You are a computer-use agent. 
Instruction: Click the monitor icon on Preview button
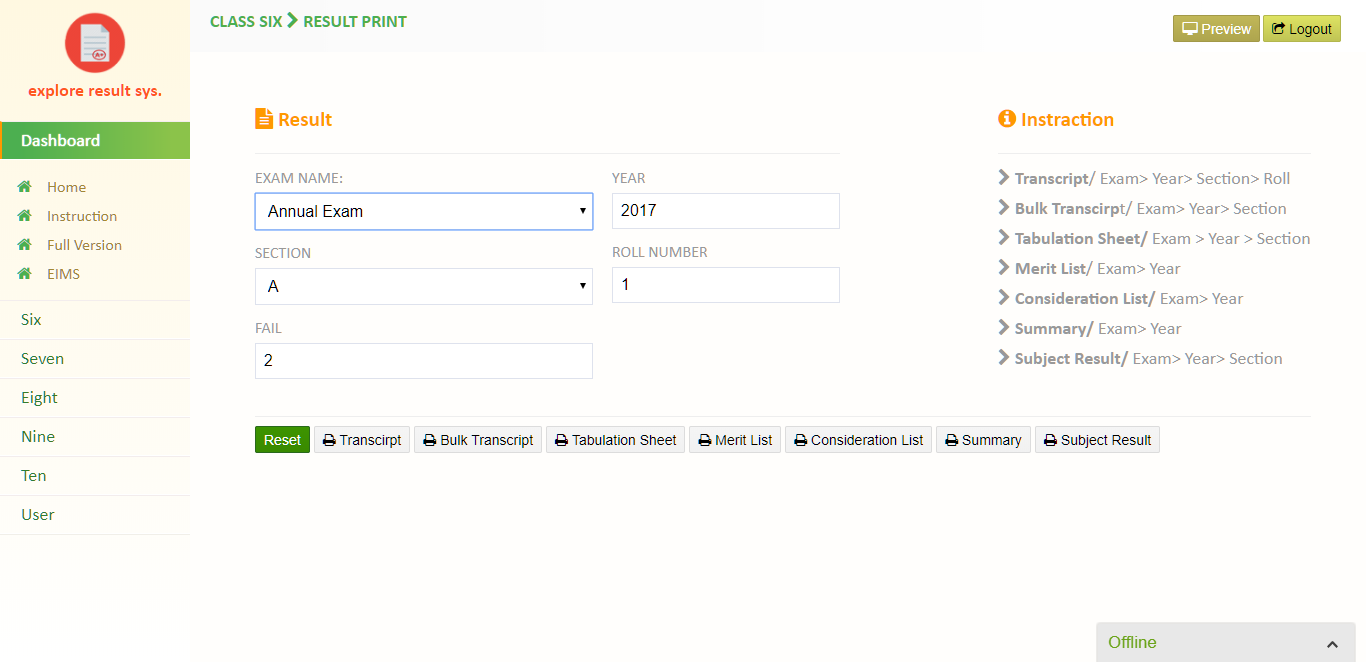pos(1190,29)
